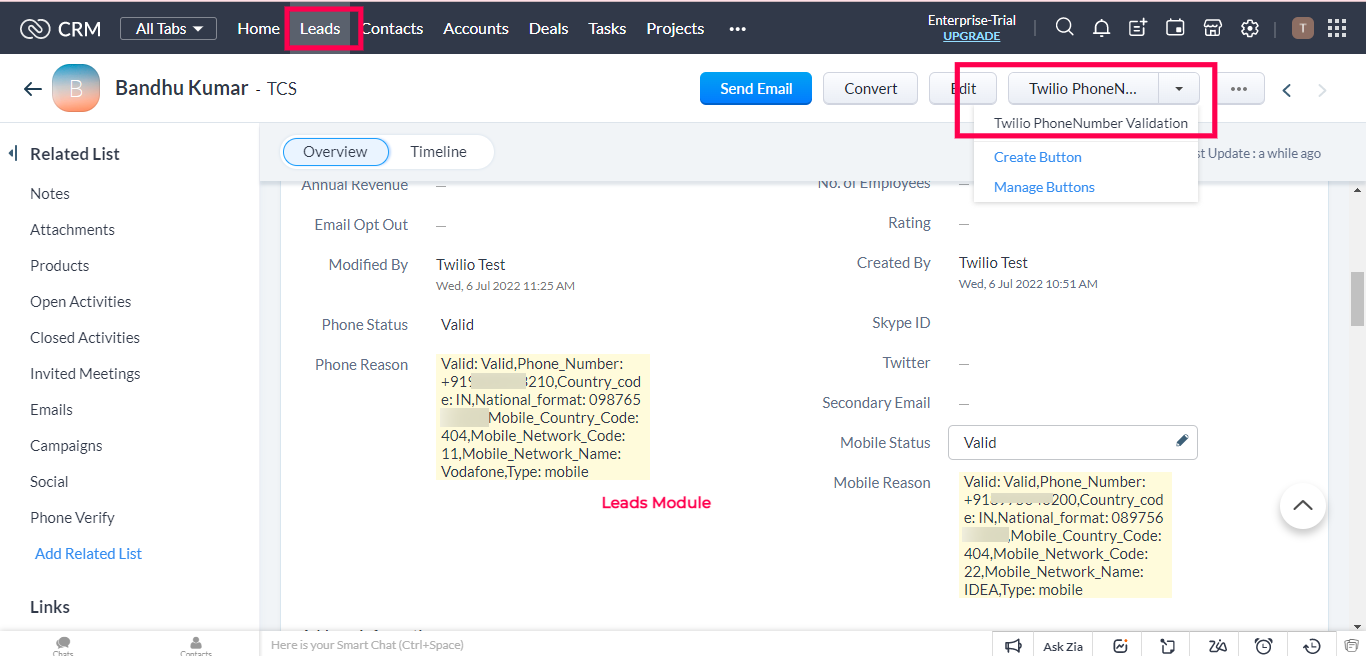Open Notes in Related List
This screenshot has width=1366, height=656.
point(50,193)
